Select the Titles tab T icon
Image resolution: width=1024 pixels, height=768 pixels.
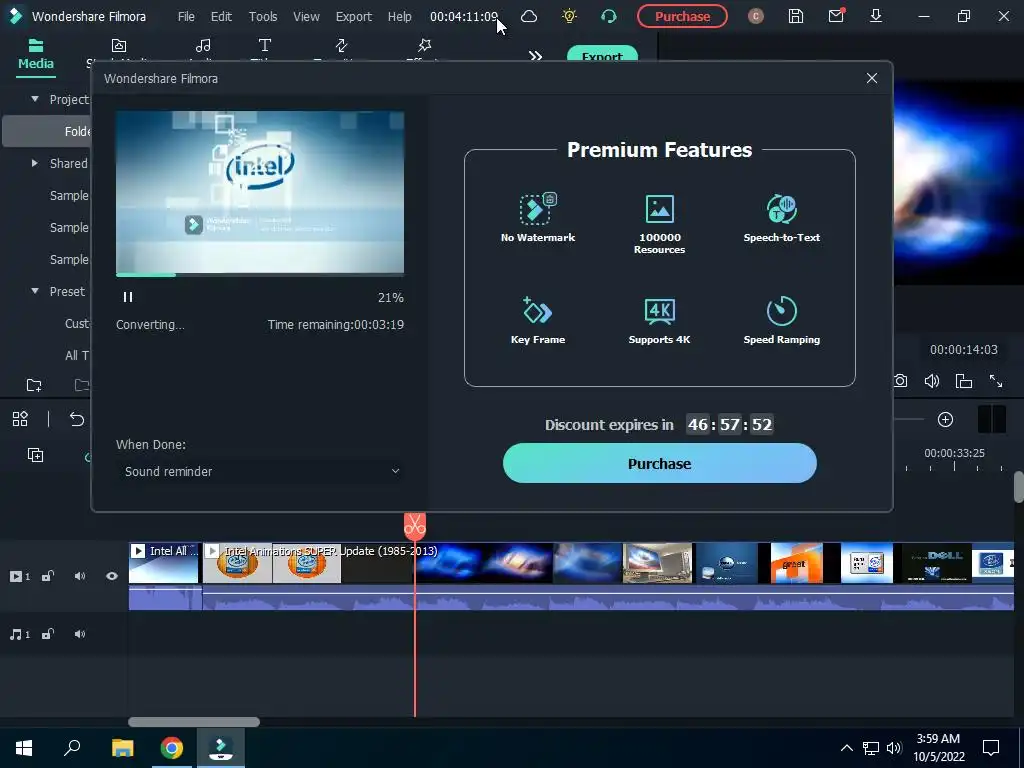pyautogui.click(x=264, y=45)
